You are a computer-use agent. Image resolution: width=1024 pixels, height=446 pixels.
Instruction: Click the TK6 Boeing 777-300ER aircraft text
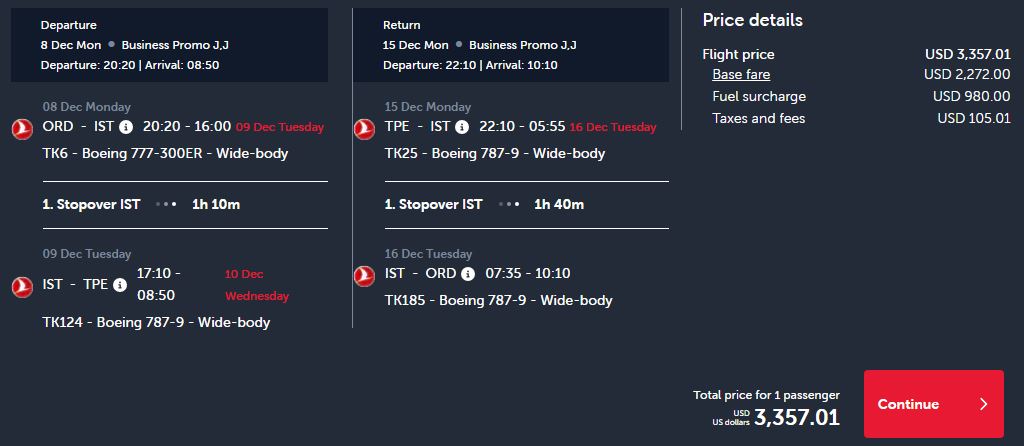point(165,153)
